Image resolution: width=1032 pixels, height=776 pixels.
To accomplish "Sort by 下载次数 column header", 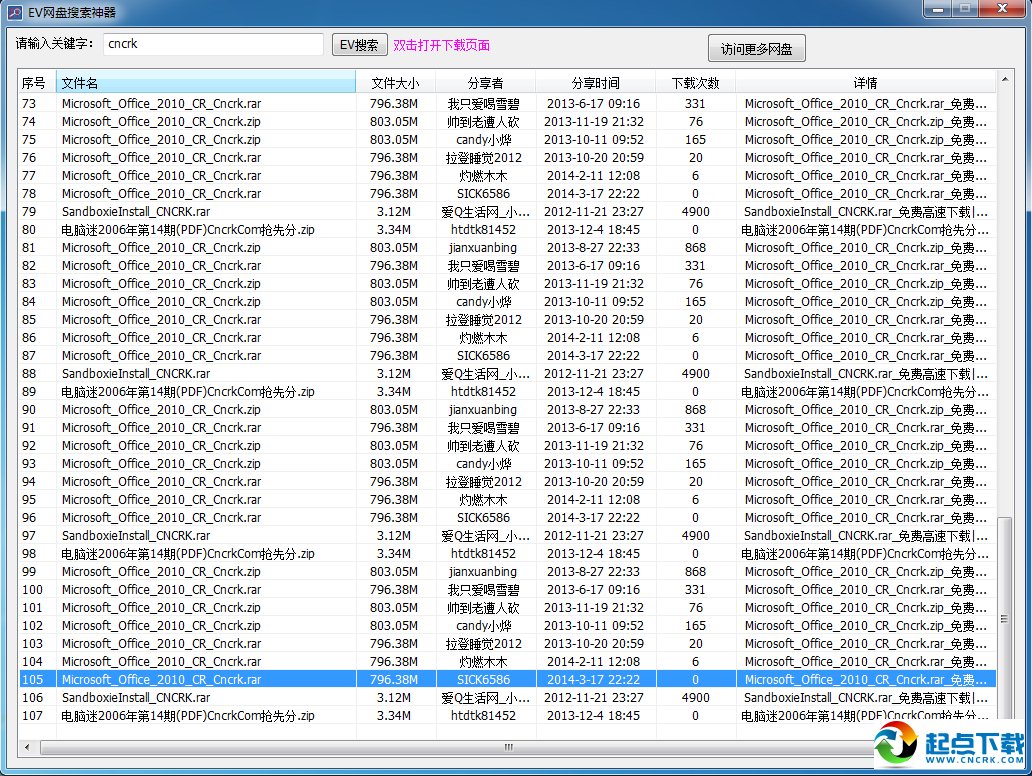I will point(695,83).
